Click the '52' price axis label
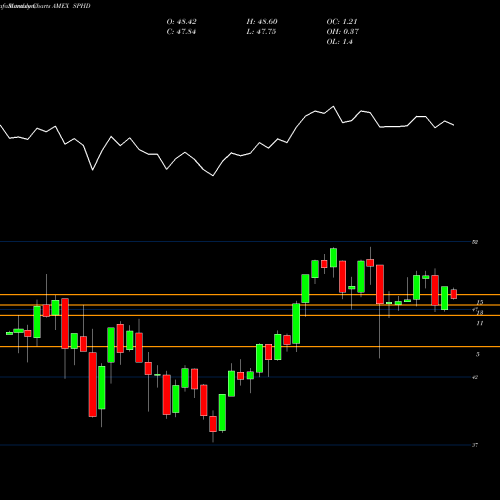 coord(475,242)
